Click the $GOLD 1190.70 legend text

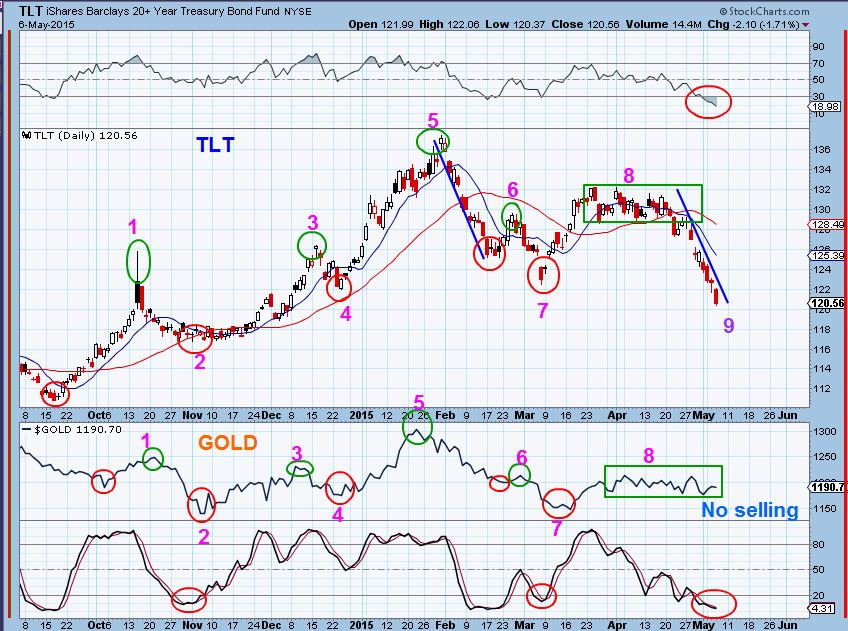pos(78,429)
